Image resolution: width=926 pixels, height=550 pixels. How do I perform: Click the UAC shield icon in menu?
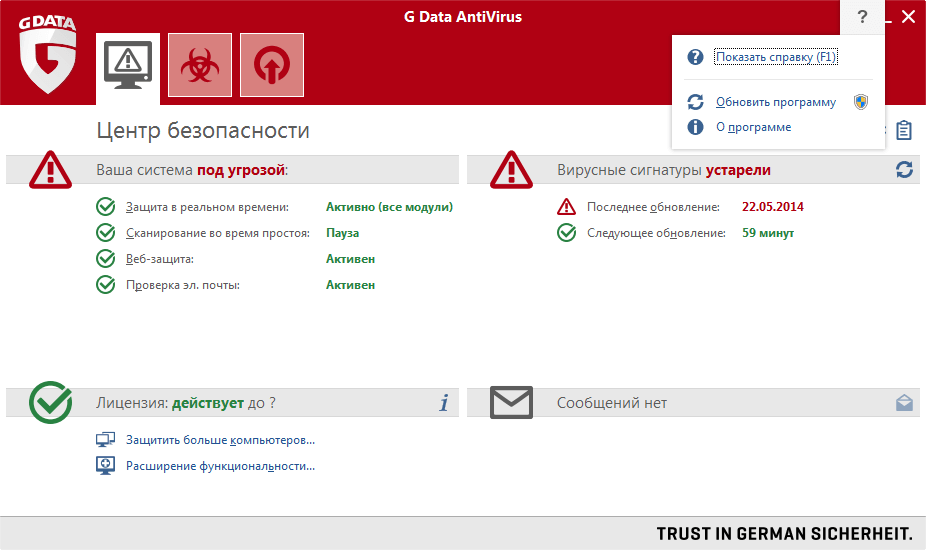pos(861,102)
